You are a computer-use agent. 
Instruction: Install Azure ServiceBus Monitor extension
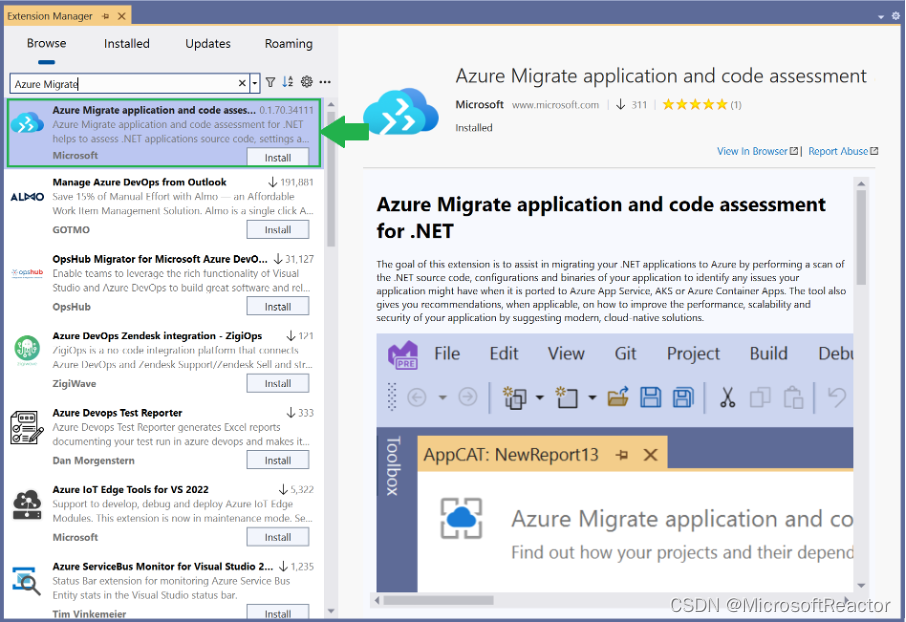click(x=278, y=613)
